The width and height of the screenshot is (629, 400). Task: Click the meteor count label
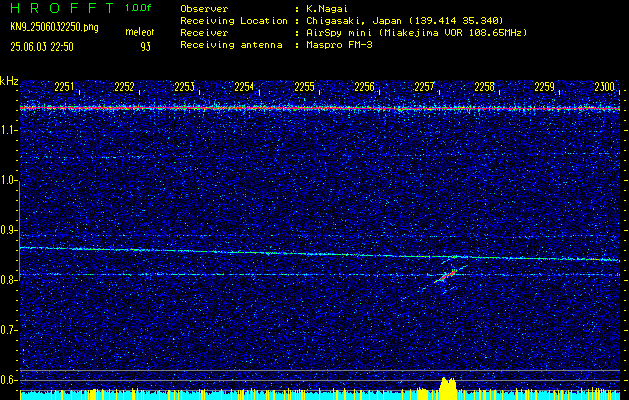pos(140,32)
